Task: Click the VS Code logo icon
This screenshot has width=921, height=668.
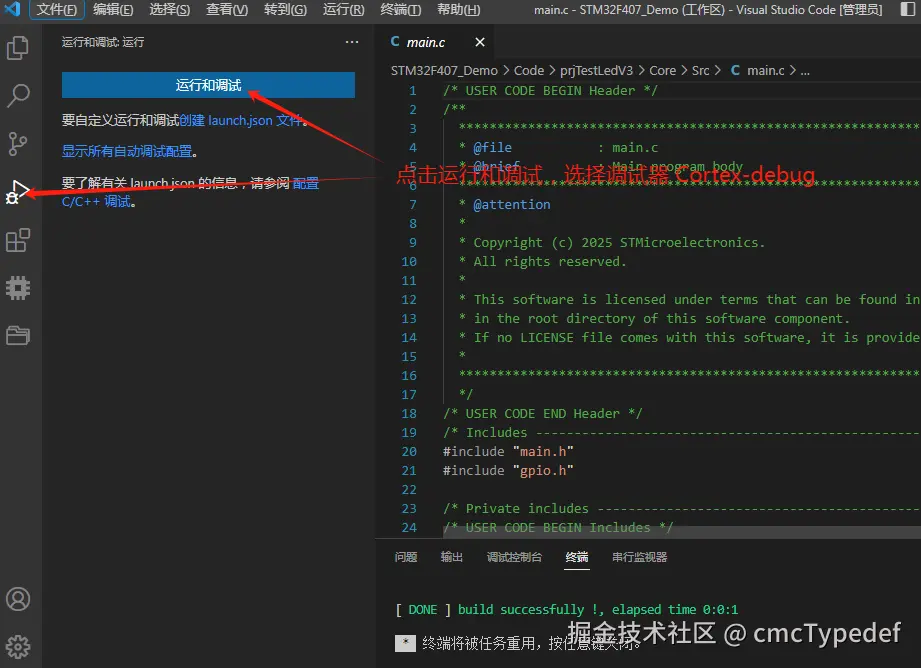Action: (x=12, y=9)
